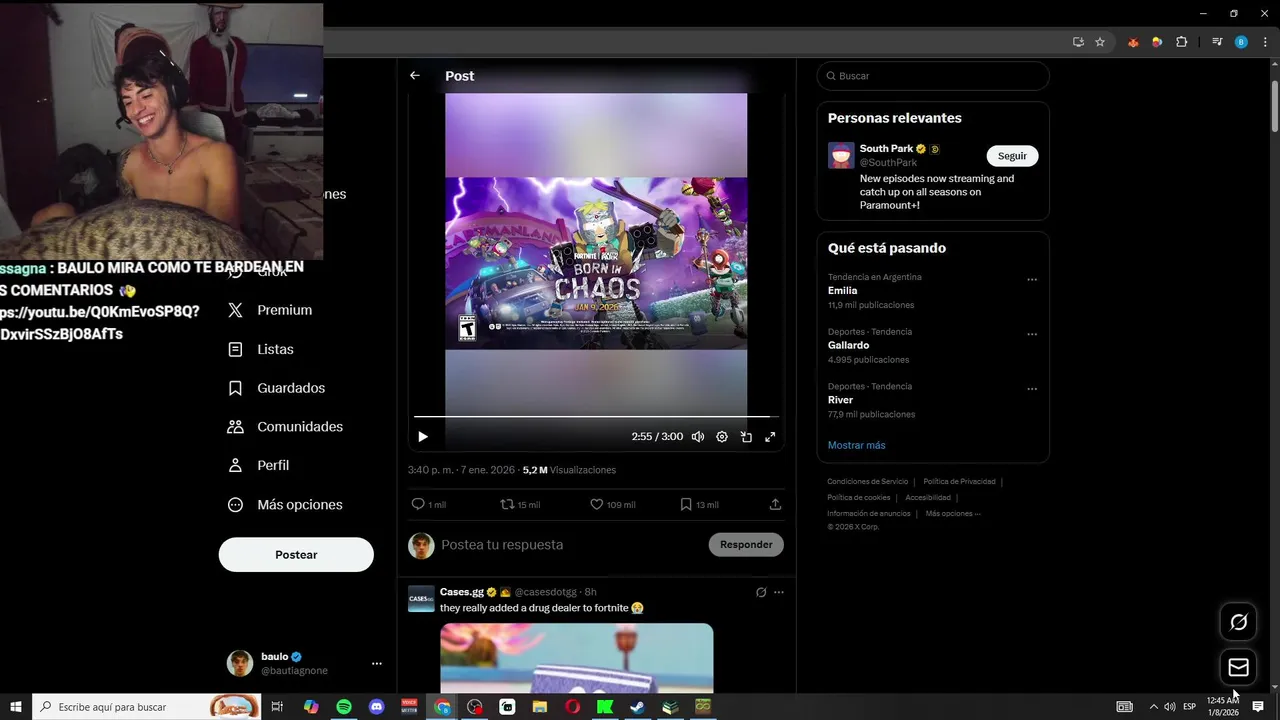The height and width of the screenshot is (720, 1280).
Task: Show hidden system tray icons
Action: (x=1153, y=707)
